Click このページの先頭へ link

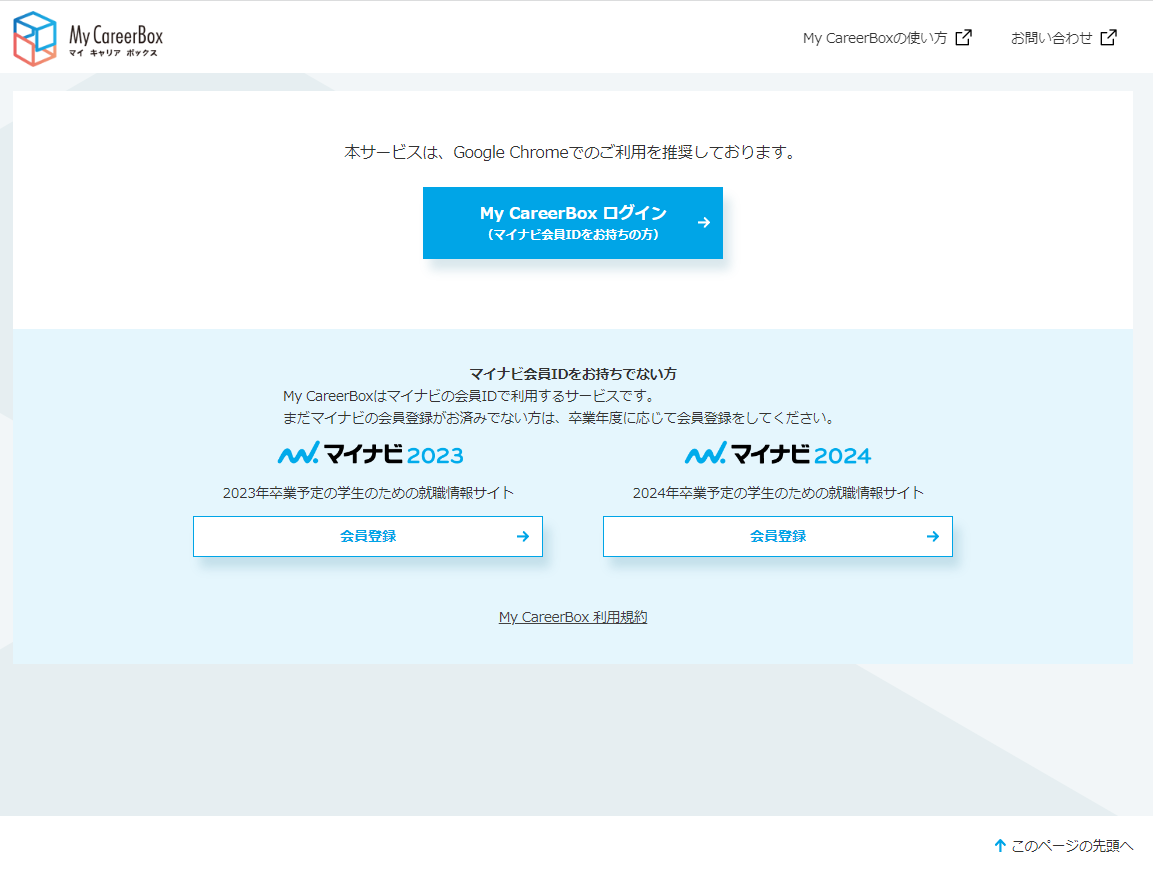(x=1063, y=846)
